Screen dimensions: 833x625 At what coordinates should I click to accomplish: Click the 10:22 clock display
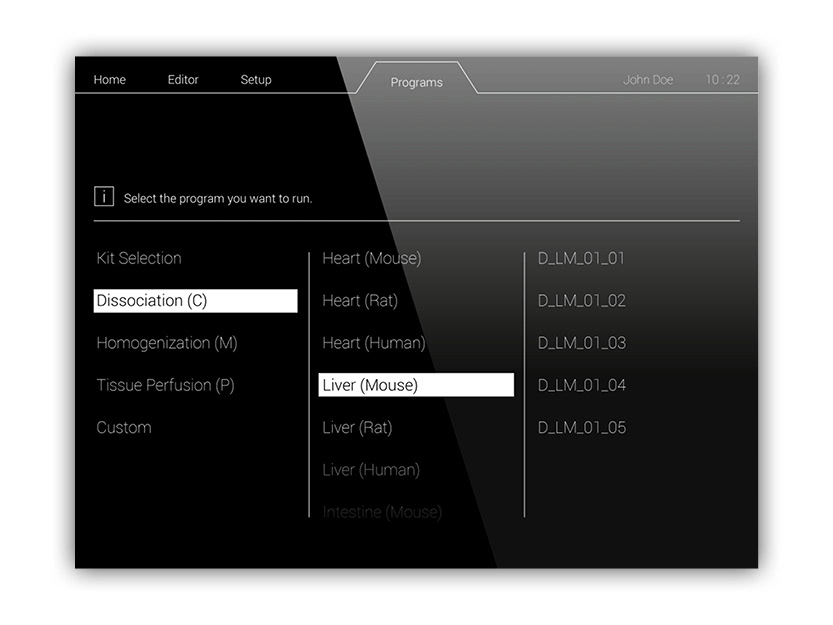point(722,80)
